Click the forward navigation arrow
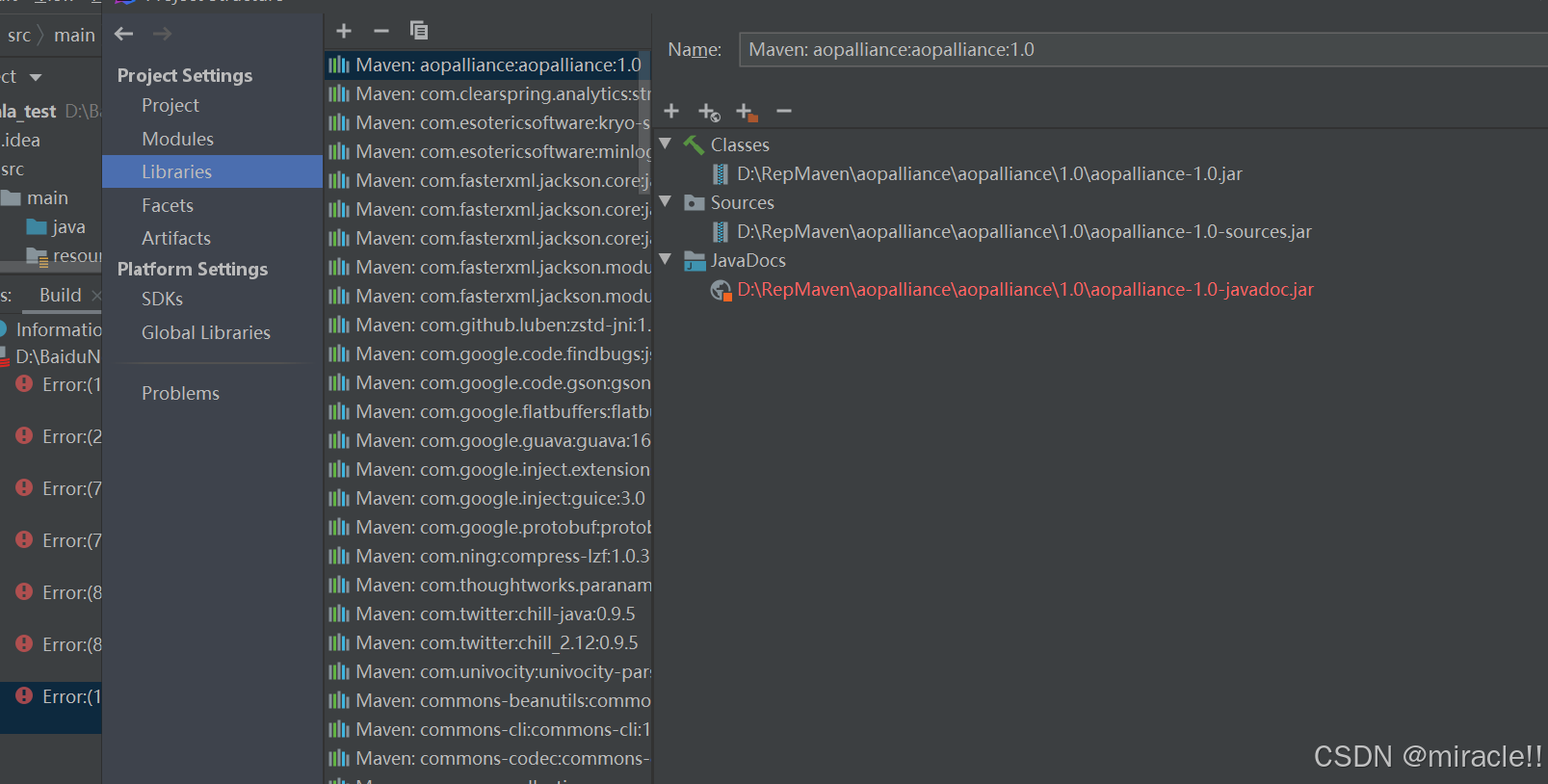 [x=162, y=34]
